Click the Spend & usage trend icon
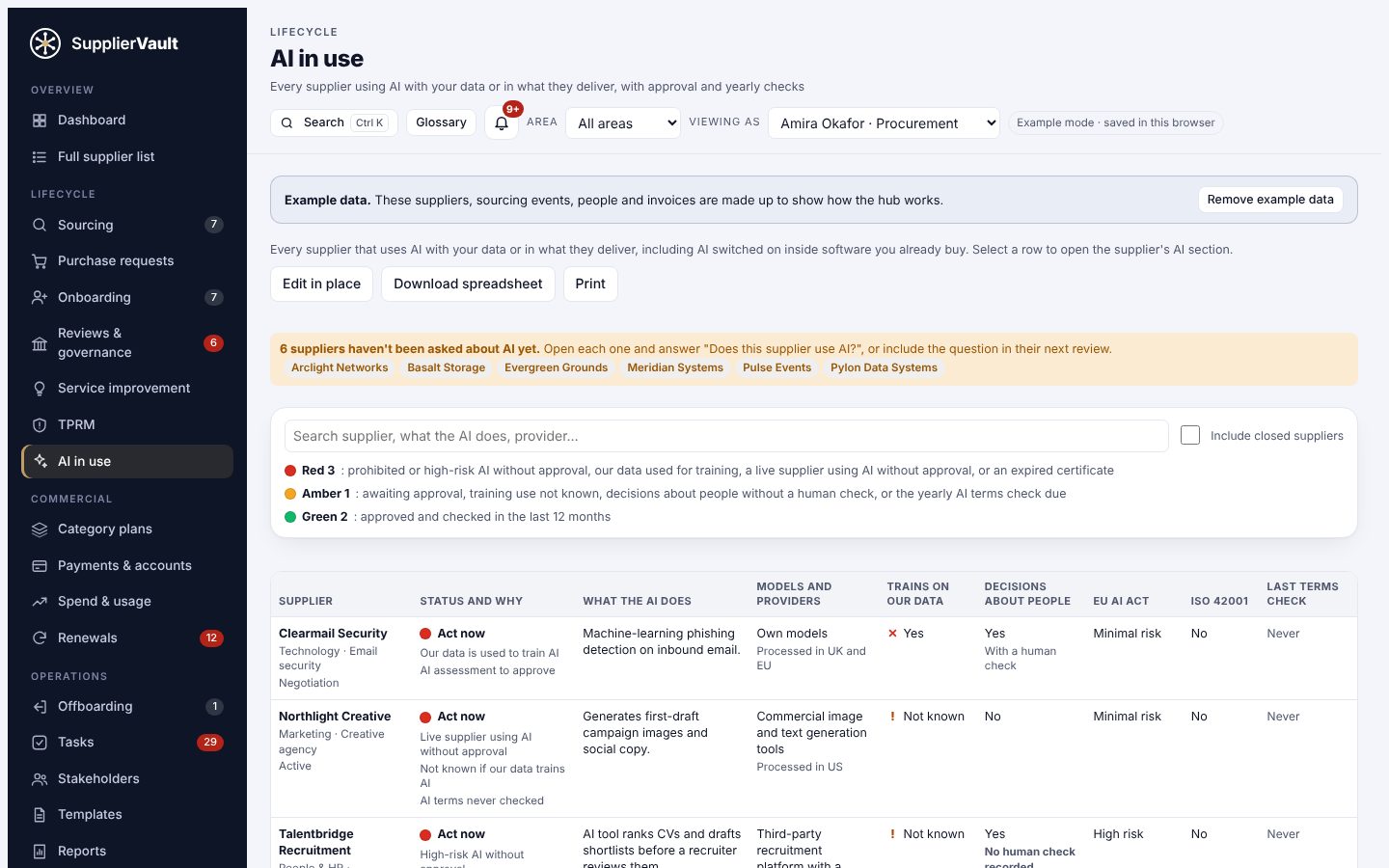Screen dimensions: 1389x868 [x=40, y=602]
